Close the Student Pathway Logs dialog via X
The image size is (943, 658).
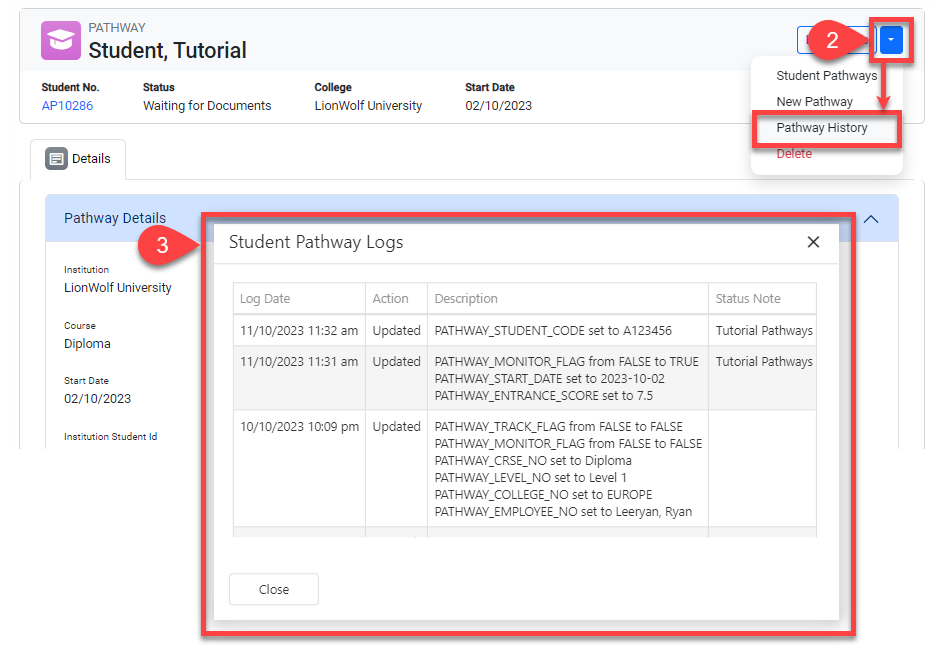tap(813, 242)
